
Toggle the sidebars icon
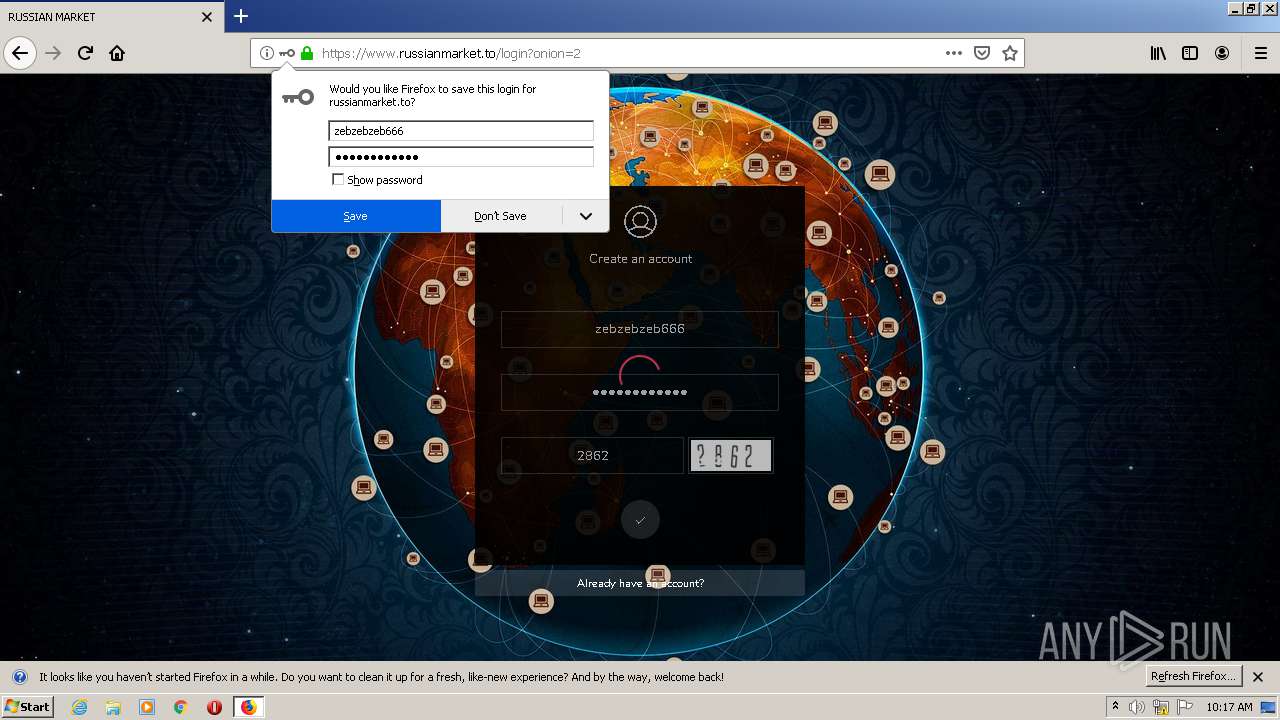(x=1190, y=53)
